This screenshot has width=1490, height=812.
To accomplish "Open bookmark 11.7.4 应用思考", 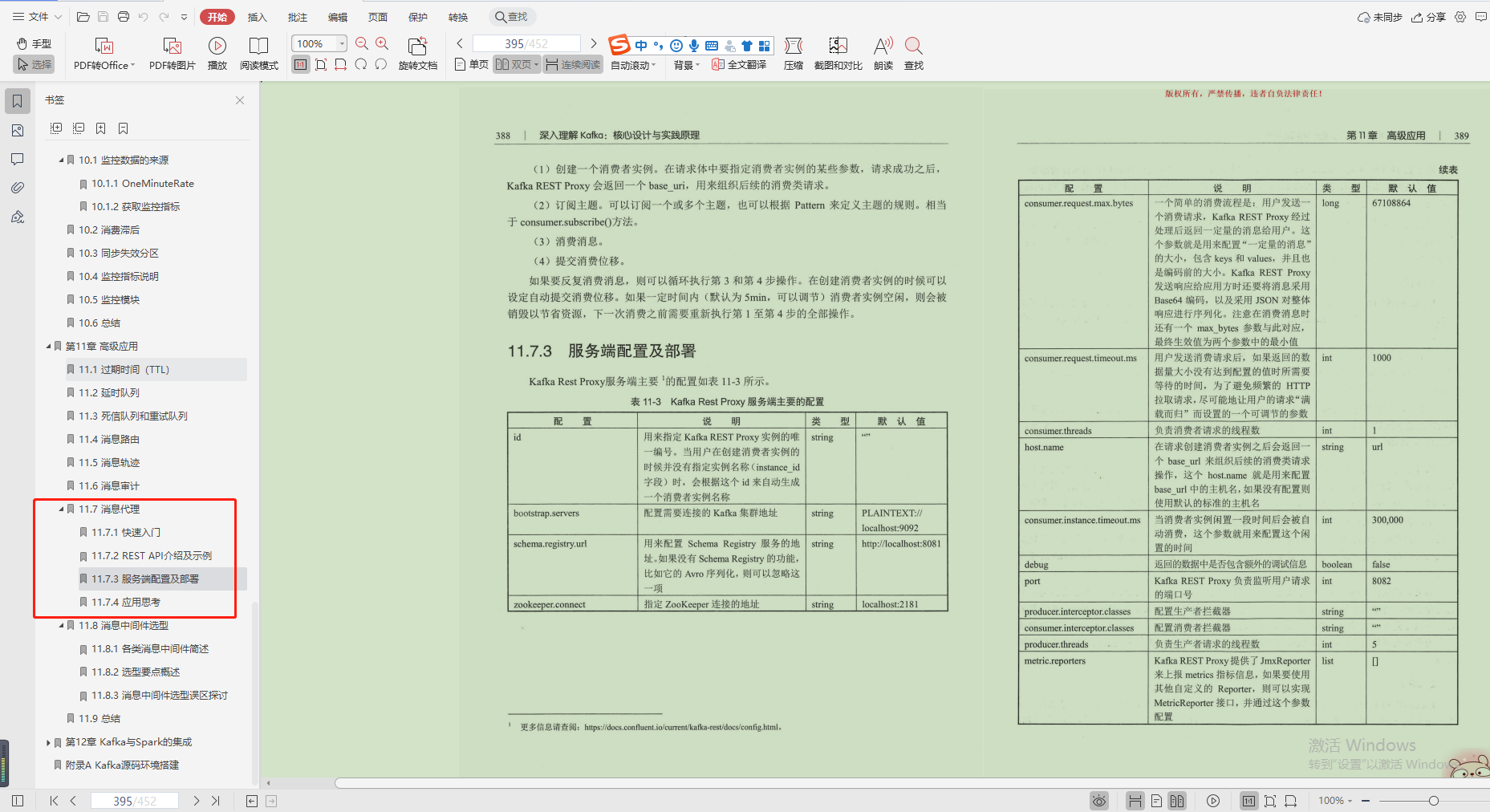I will tap(126, 603).
